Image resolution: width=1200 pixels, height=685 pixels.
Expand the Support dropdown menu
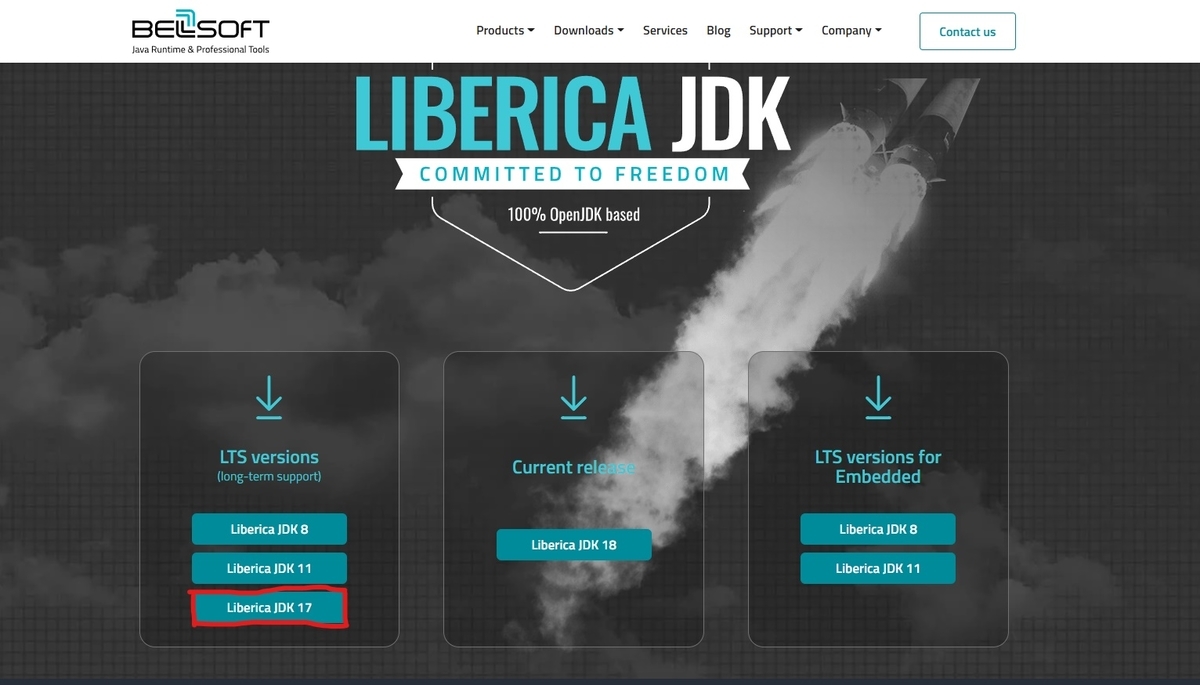[776, 31]
